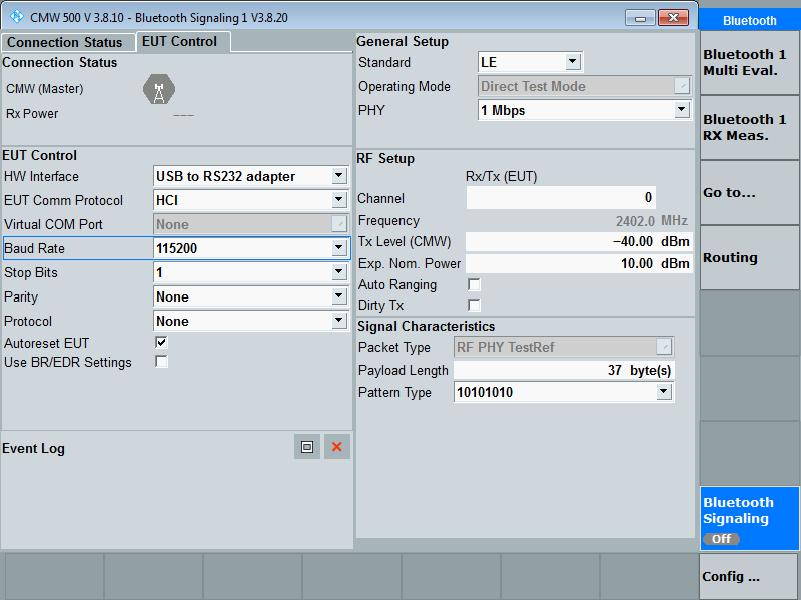The height and width of the screenshot is (600, 801).
Task: Expand the Standard LE dropdown
Action: coord(530,62)
